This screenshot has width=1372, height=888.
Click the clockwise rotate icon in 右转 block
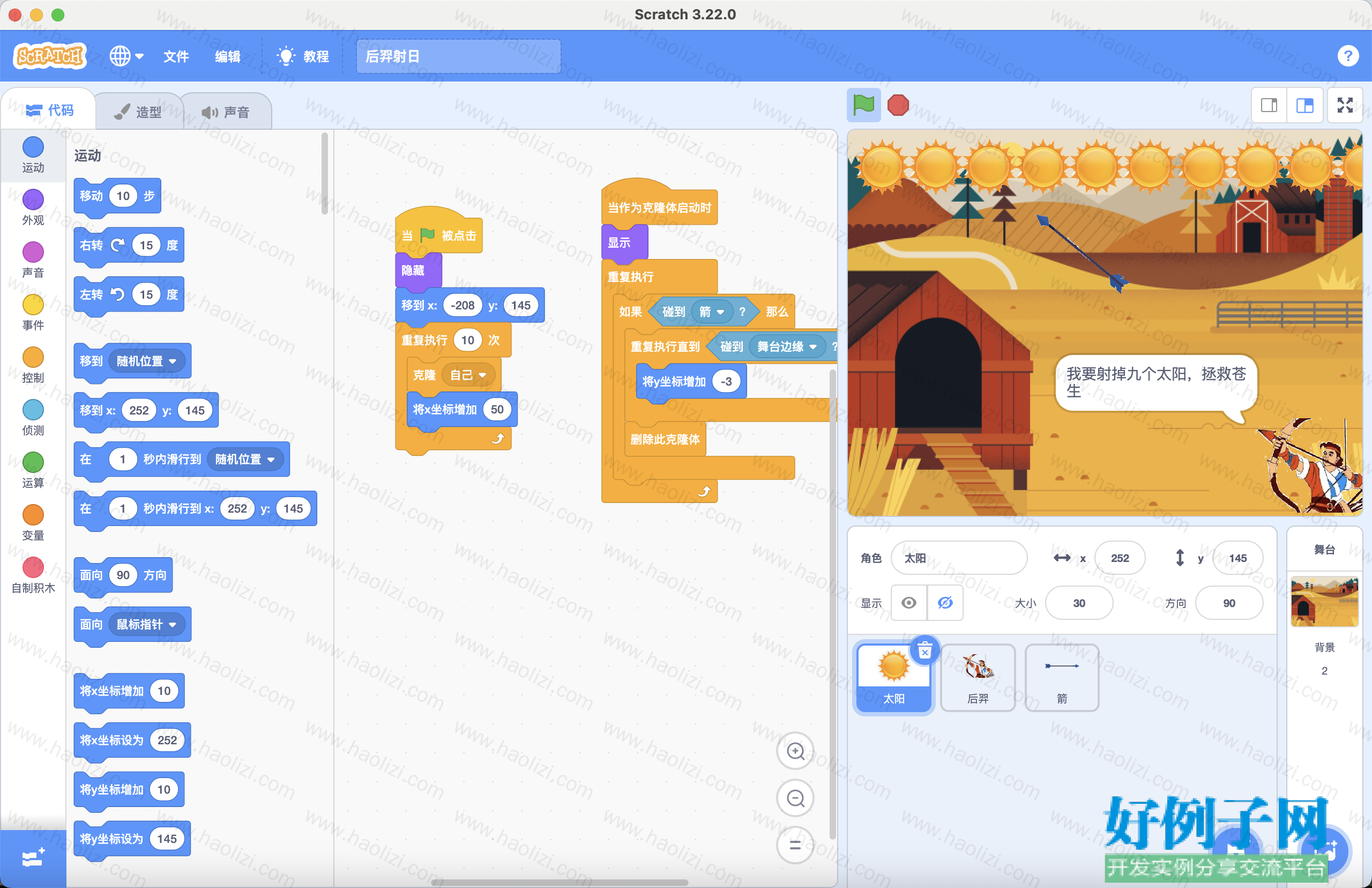[x=117, y=245]
